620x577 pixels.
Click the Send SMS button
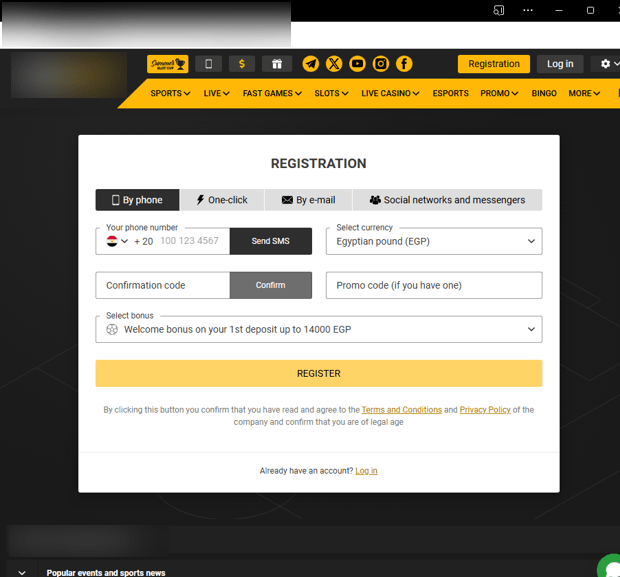pos(270,241)
